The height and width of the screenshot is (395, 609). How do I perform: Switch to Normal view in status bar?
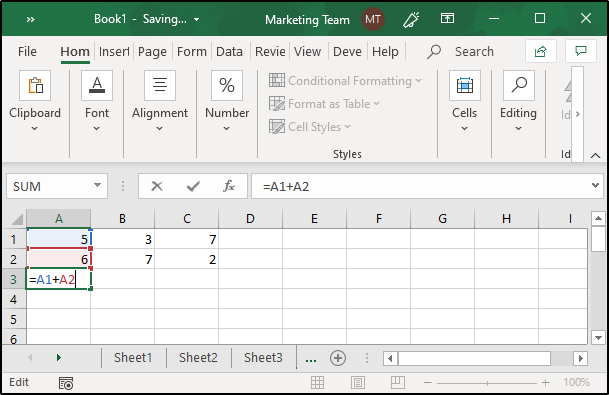pos(317,383)
